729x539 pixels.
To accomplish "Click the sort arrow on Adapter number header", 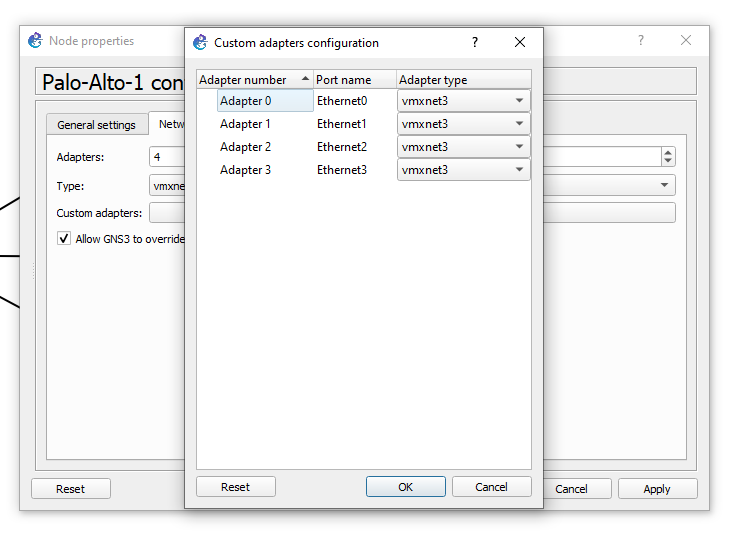I will pyautogui.click(x=305, y=79).
